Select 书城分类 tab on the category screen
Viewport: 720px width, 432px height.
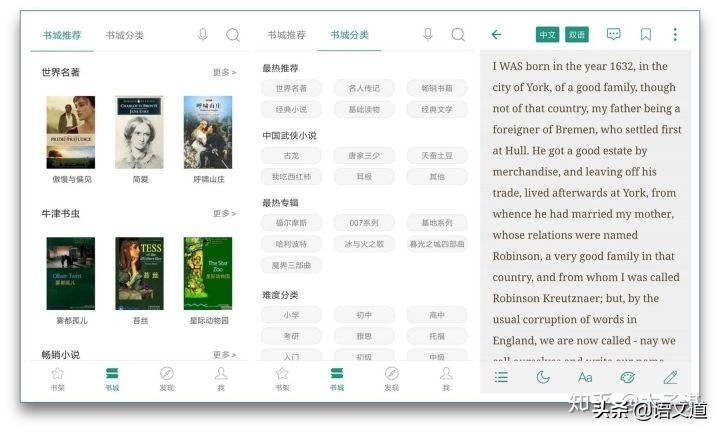(x=349, y=35)
